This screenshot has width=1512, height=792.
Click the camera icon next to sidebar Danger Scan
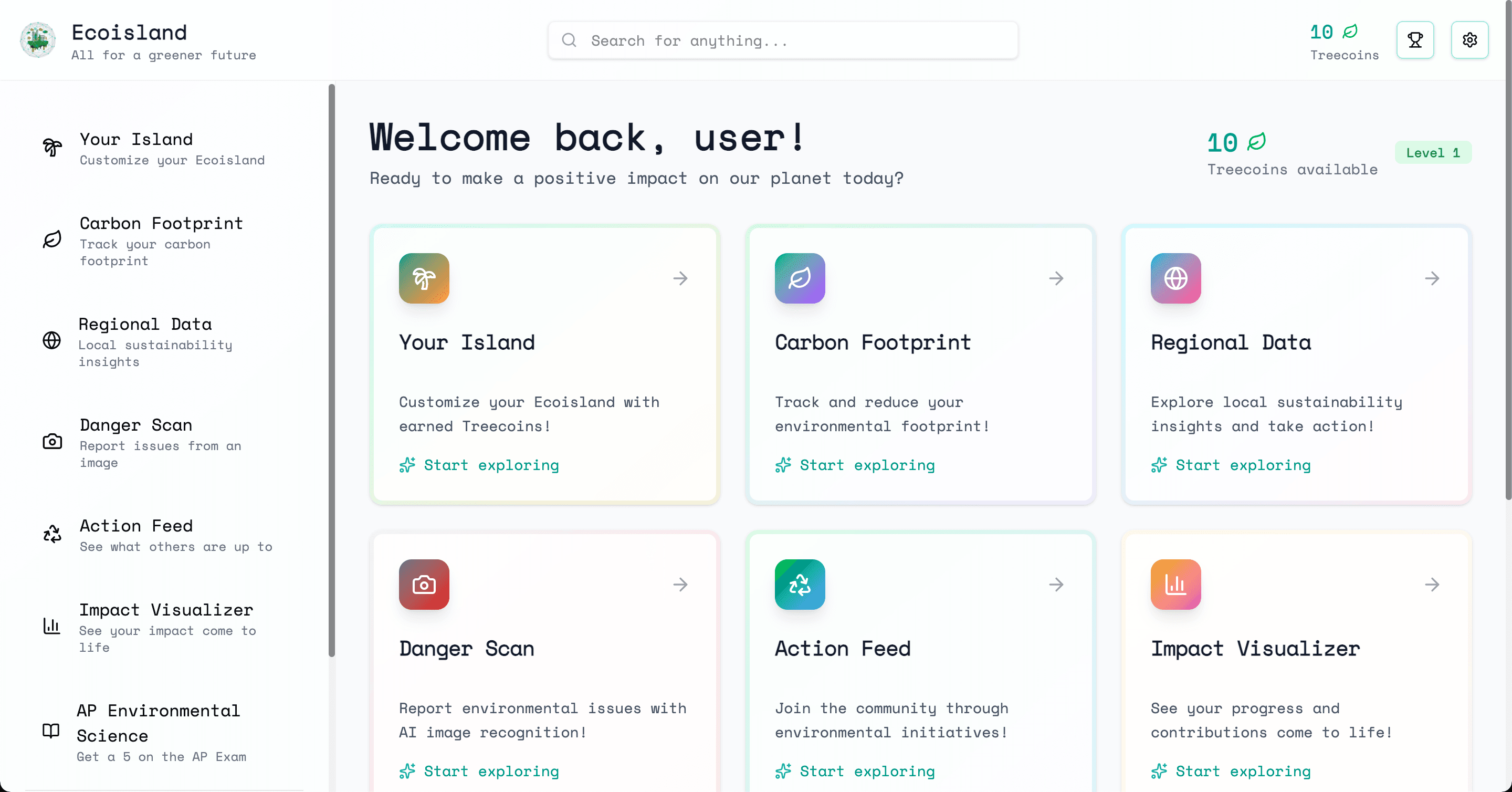51,442
